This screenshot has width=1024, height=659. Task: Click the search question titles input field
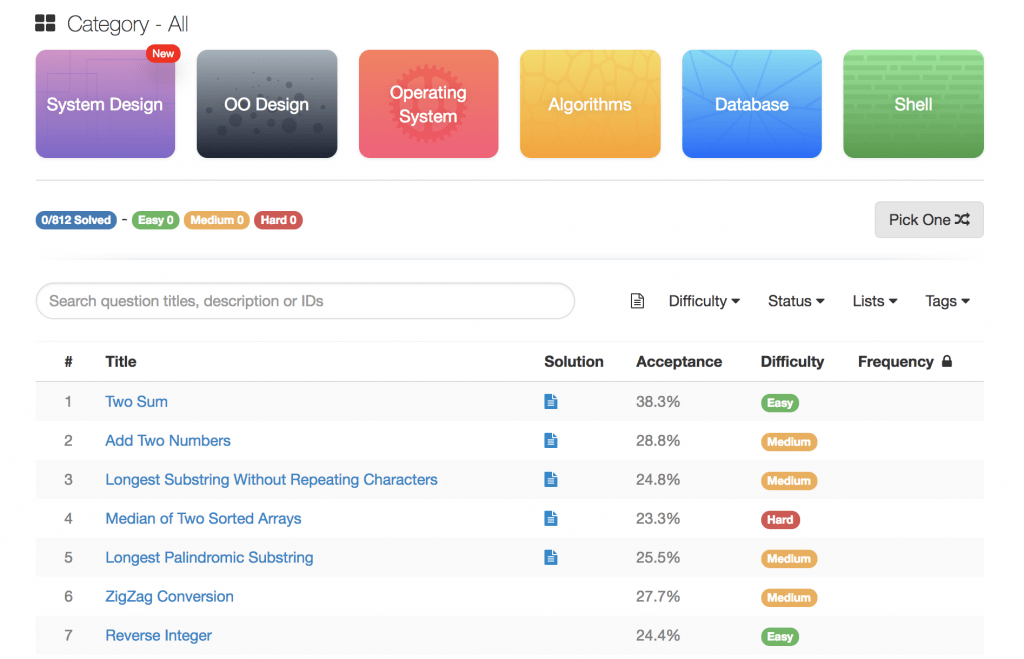coord(305,301)
